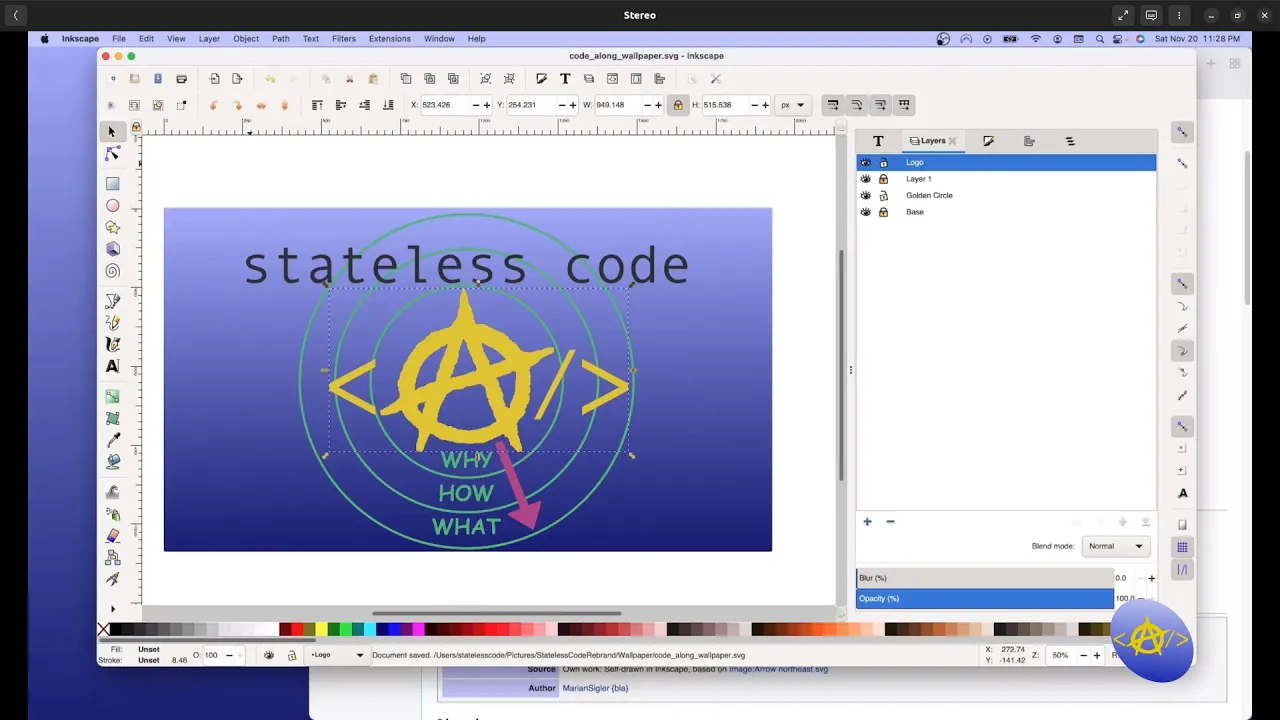
Task: Click the Print document icon
Action: tap(181, 79)
